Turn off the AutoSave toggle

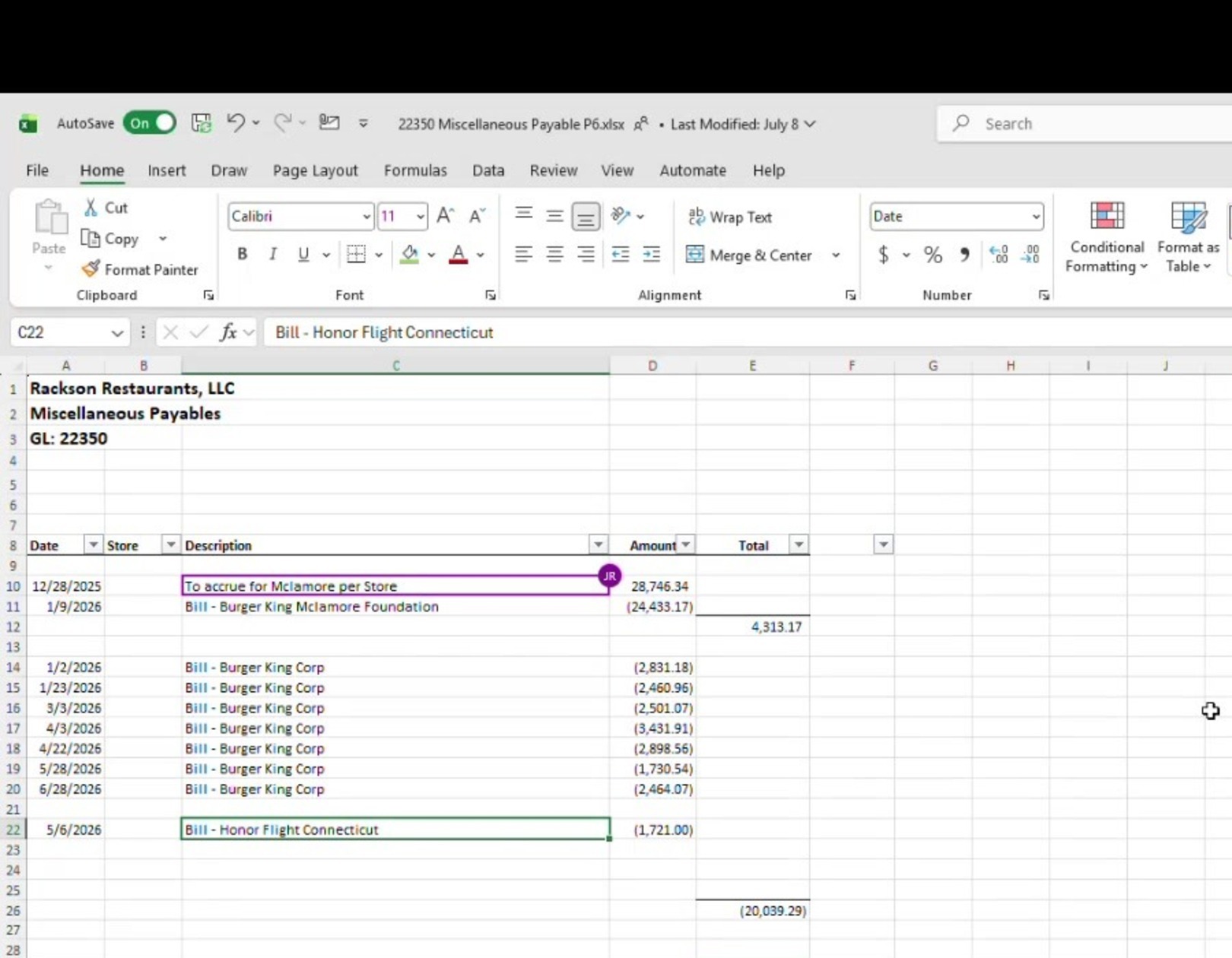tap(150, 123)
